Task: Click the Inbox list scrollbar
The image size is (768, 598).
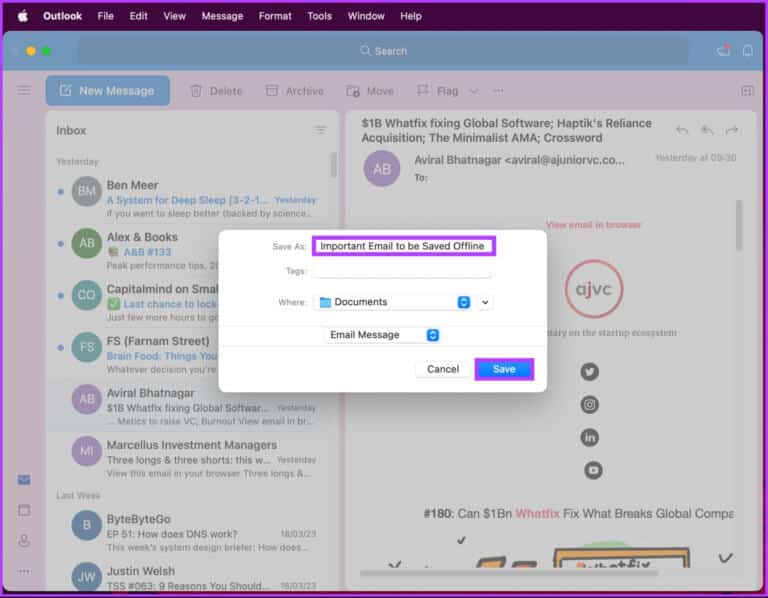Action: [x=334, y=165]
